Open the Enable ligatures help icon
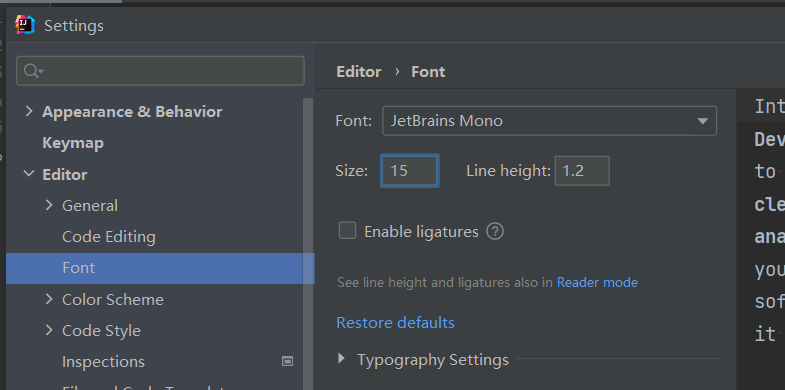Viewport: 785px width, 390px height. click(x=495, y=231)
